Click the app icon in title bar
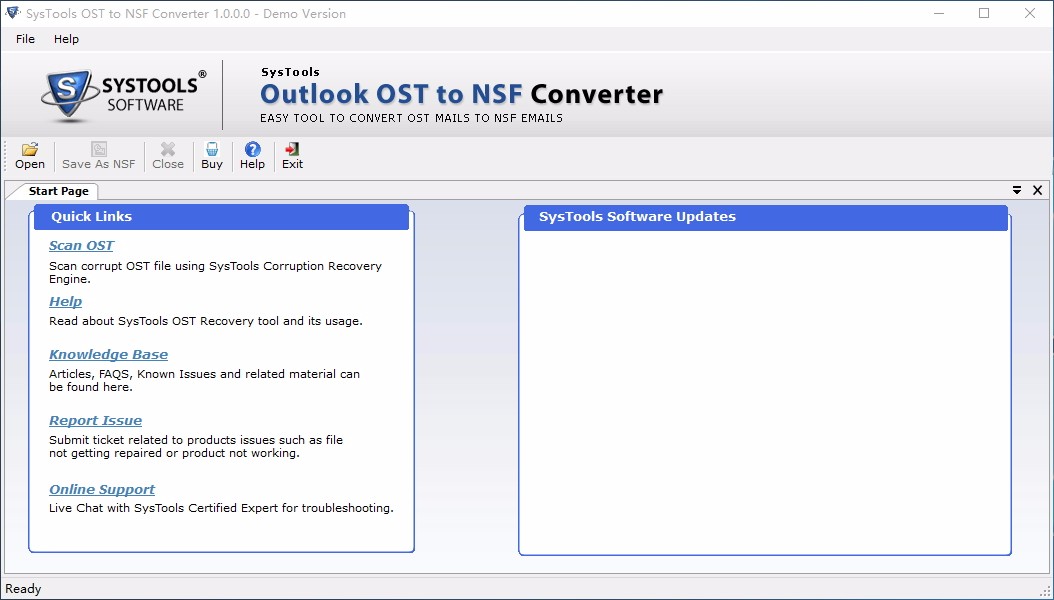Screen dimensions: 1054x600 (12, 13)
